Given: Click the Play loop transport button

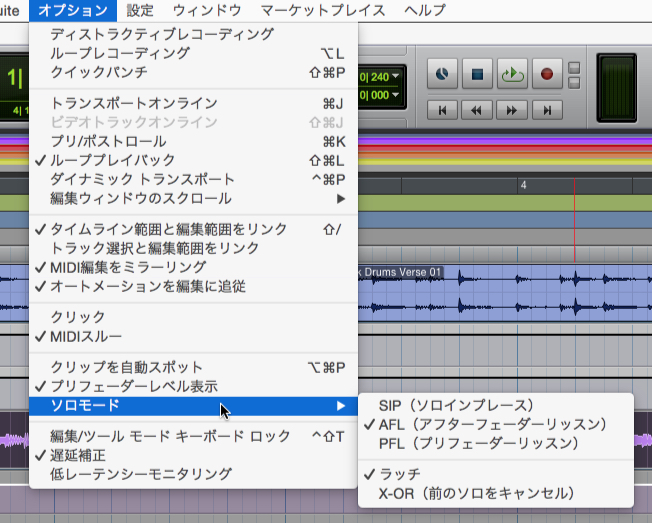Looking at the screenshot, I should pyautogui.click(x=512, y=74).
